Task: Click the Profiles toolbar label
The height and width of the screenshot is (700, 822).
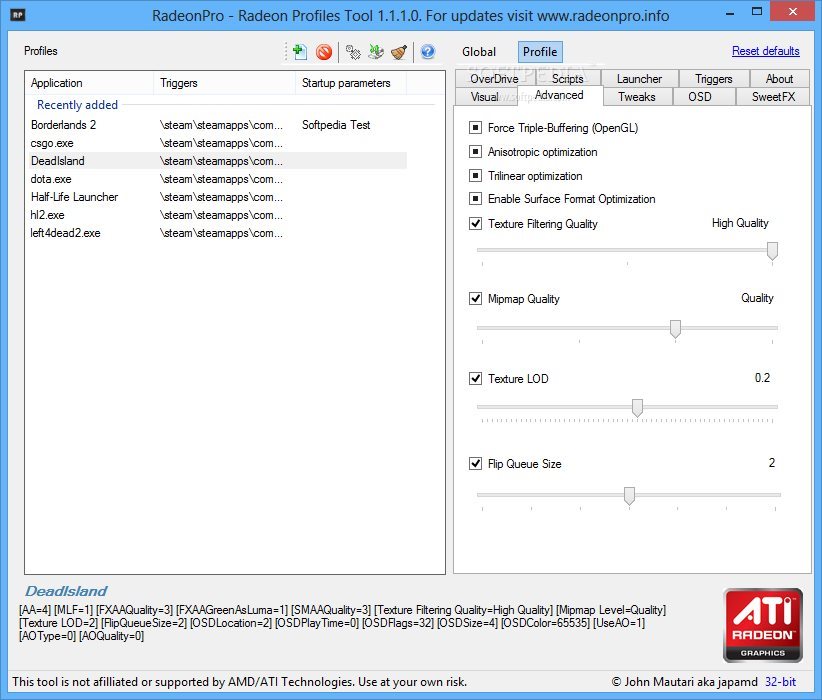Action: tap(40, 51)
